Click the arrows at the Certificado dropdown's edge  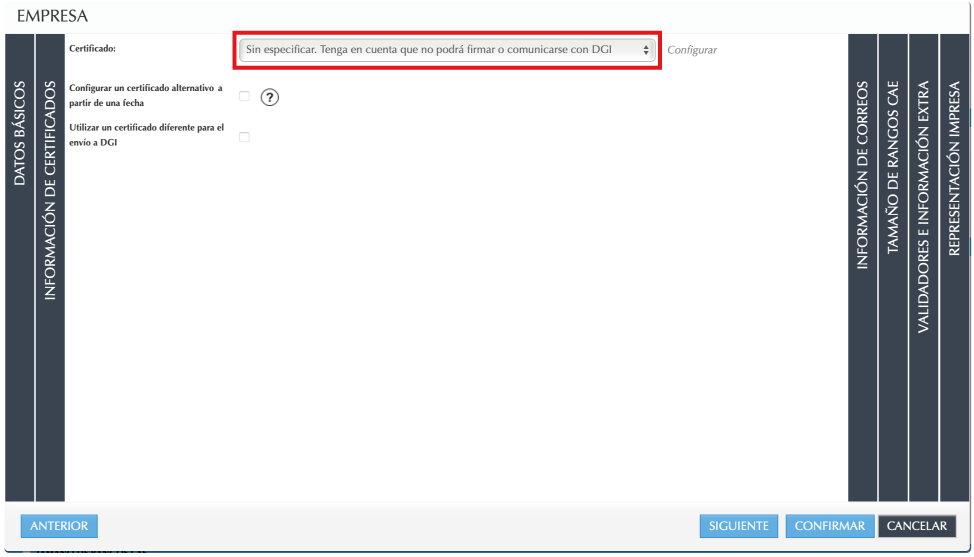tap(646, 49)
